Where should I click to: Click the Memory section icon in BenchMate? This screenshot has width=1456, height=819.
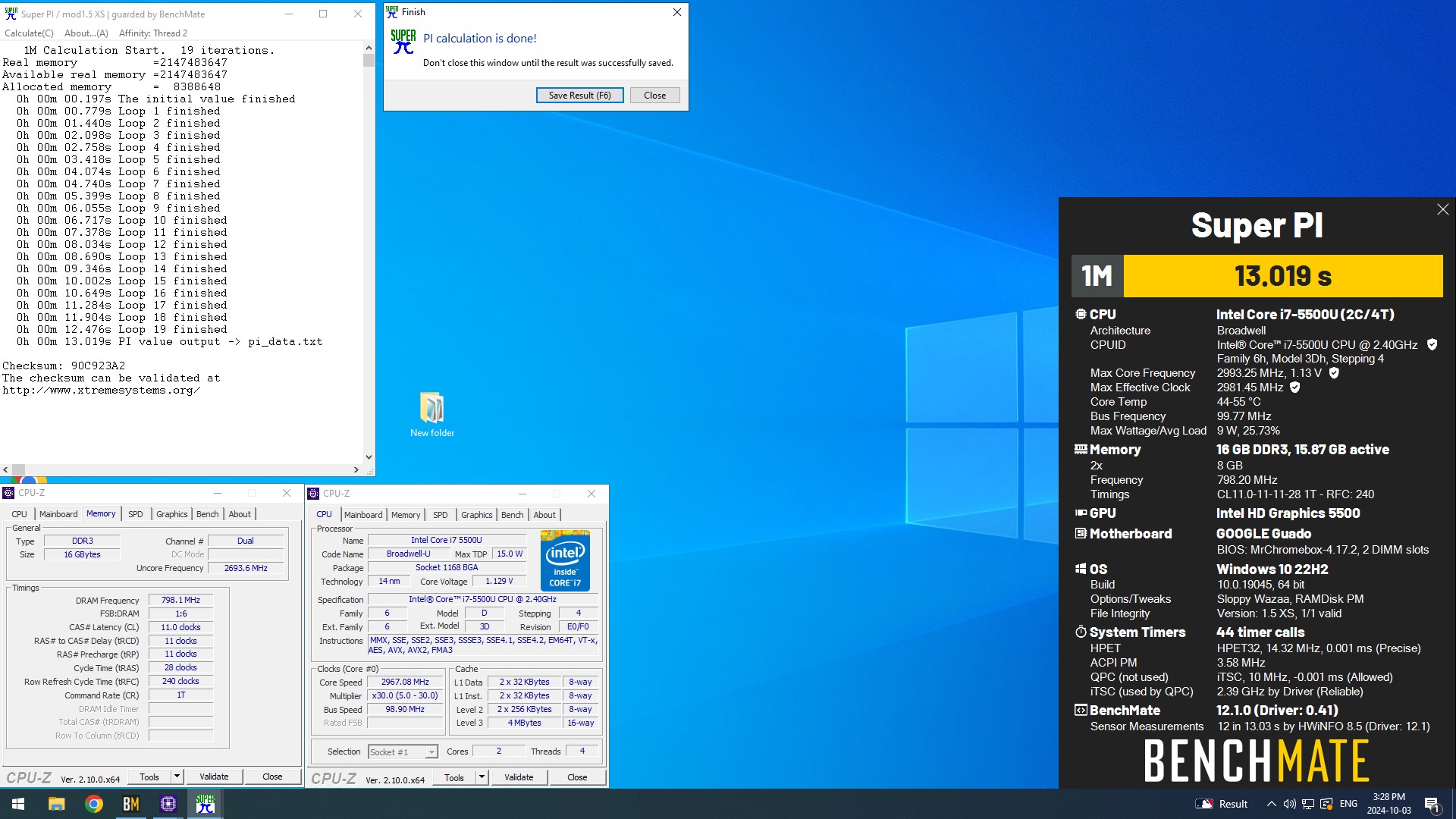pyautogui.click(x=1081, y=449)
